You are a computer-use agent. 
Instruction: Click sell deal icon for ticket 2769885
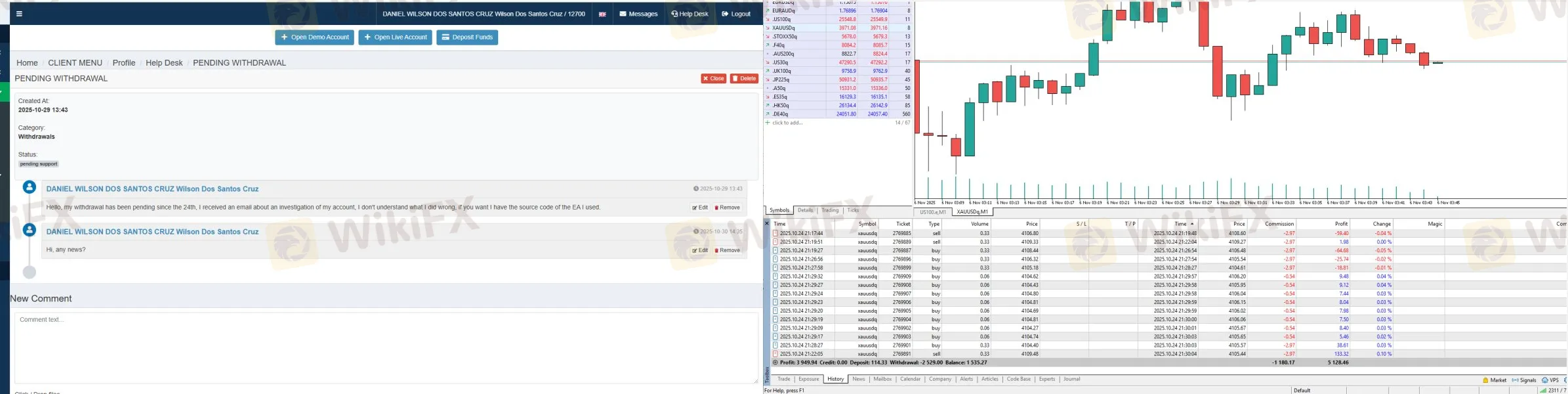point(775,234)
